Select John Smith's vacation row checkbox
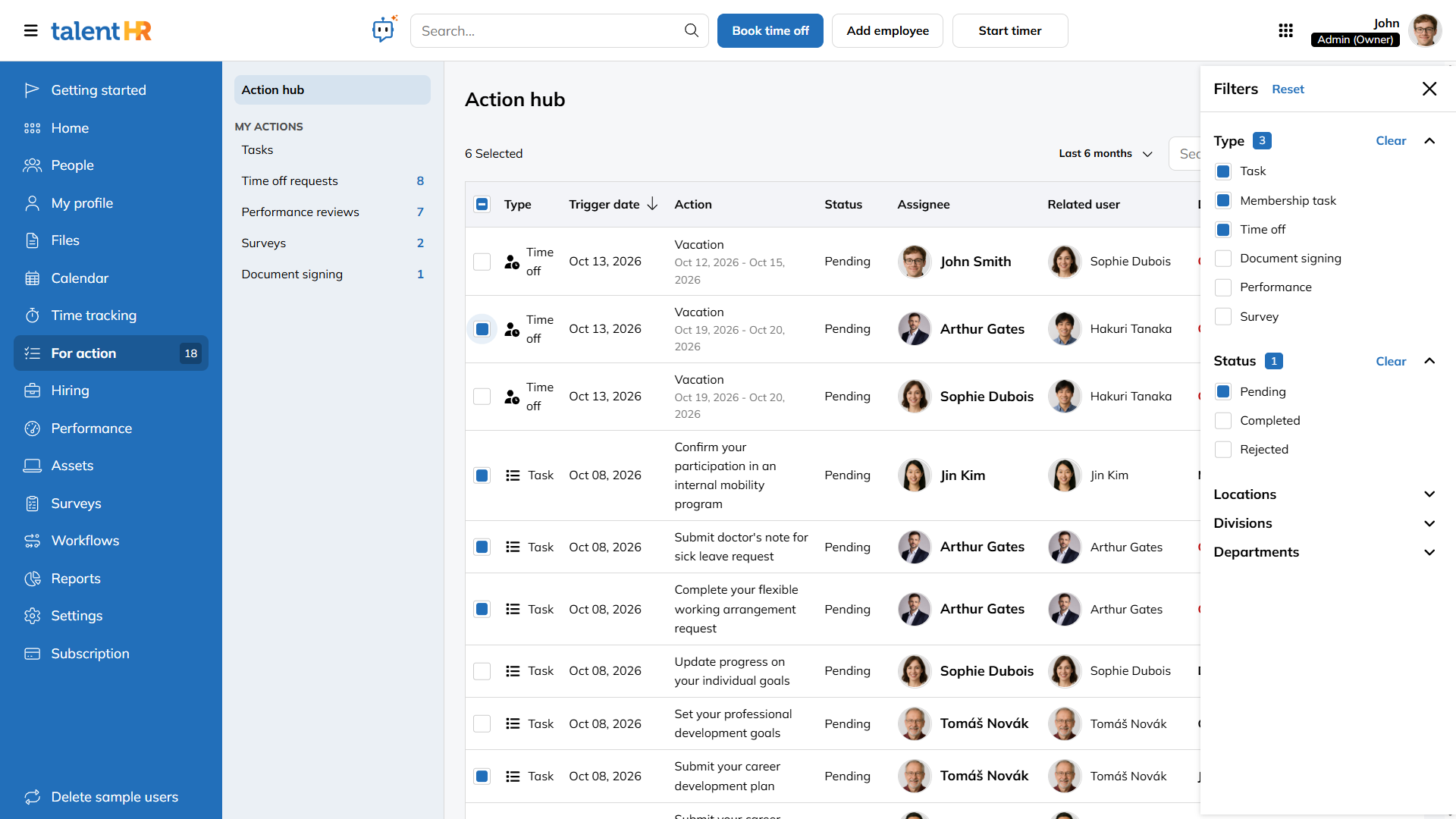The height and width of the screenshot is (819, 1456). [x=482, y=262]
